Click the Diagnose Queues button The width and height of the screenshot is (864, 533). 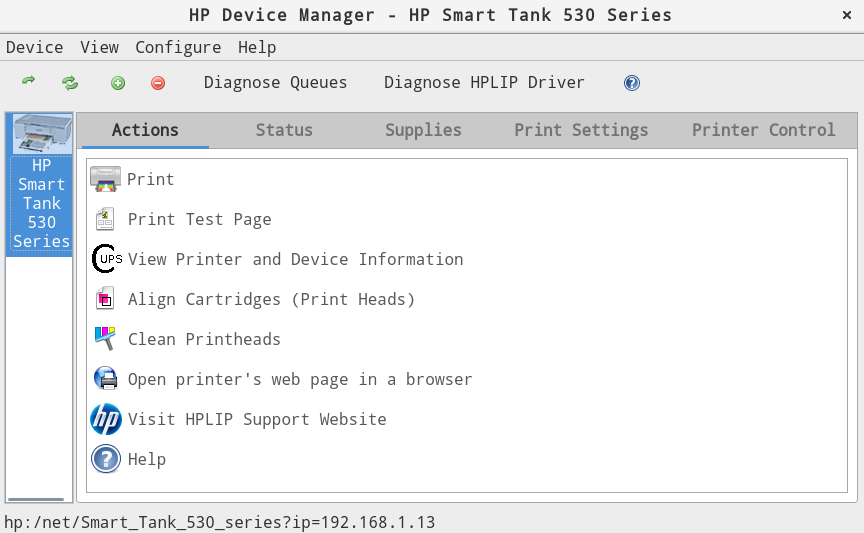coord(276,83)
